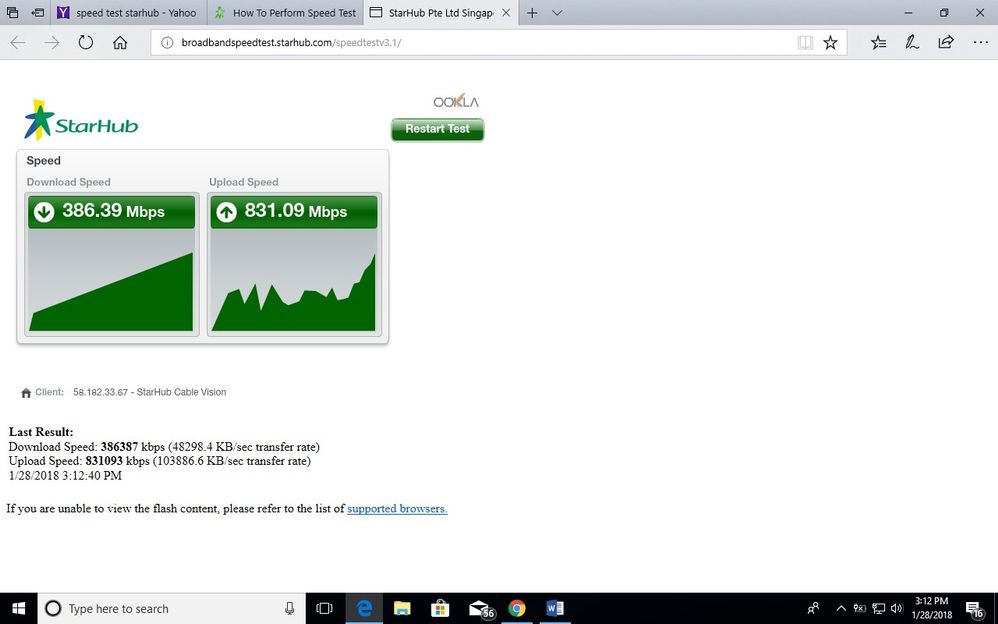998x624 pixels.
Task: Click the StarHub logo
Action: 81,120
